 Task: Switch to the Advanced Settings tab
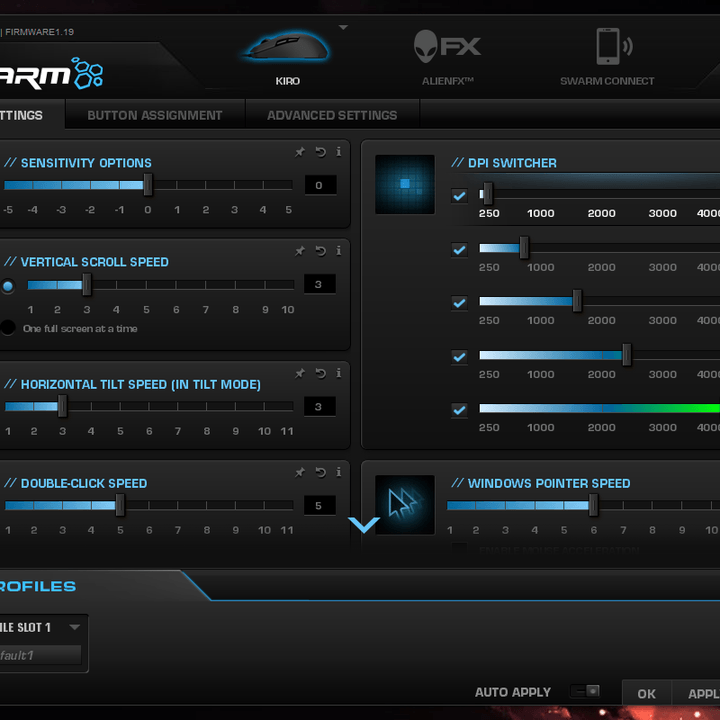(332, 115)
